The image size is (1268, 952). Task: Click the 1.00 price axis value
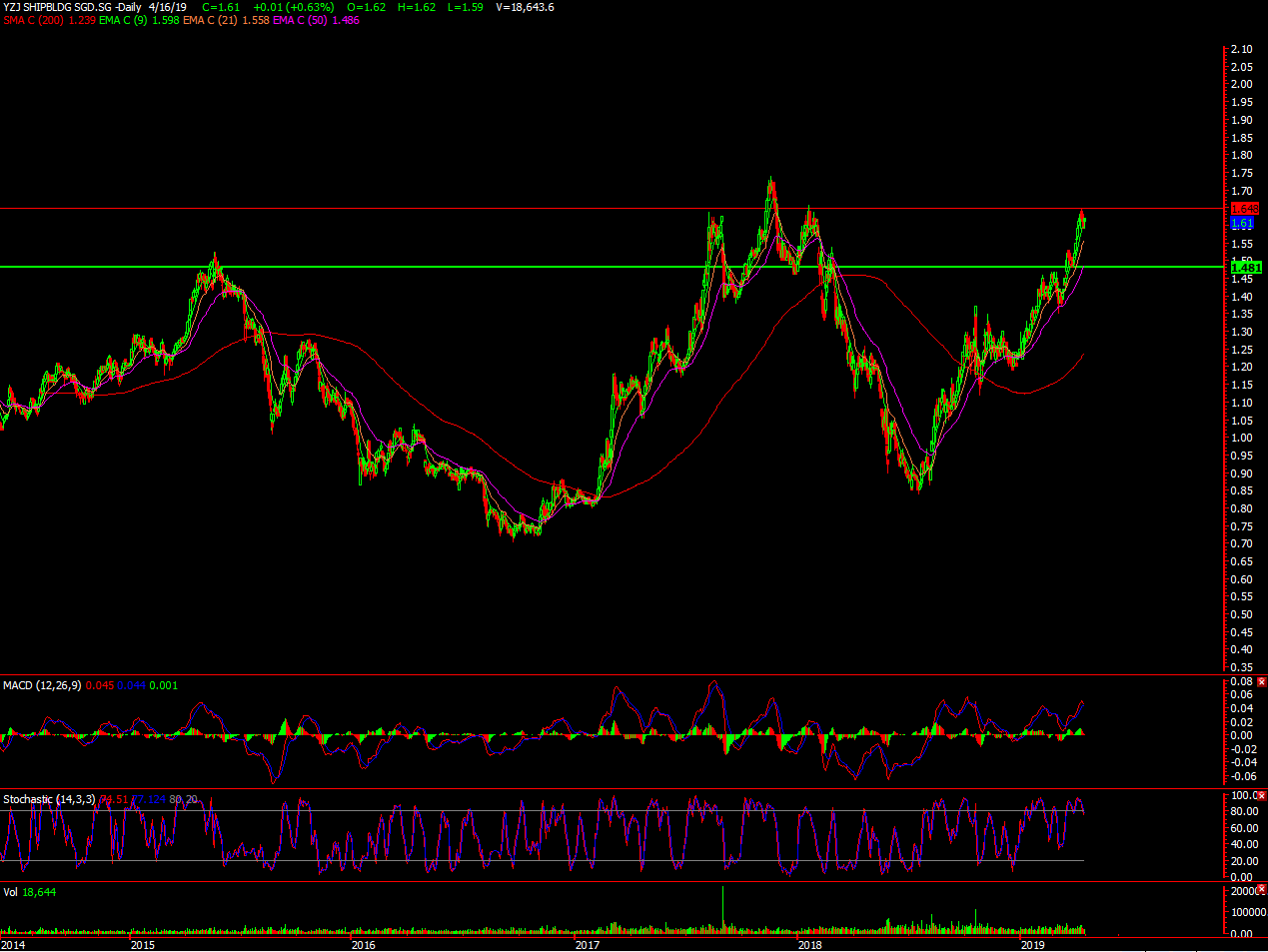[x=1242, y=439]
